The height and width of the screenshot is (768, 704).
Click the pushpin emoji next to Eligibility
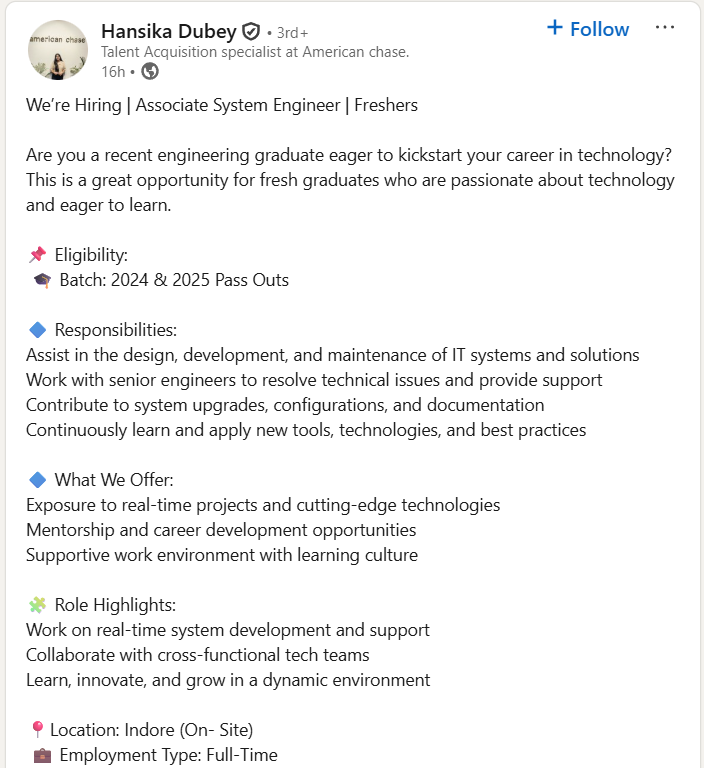pos(37,255)
